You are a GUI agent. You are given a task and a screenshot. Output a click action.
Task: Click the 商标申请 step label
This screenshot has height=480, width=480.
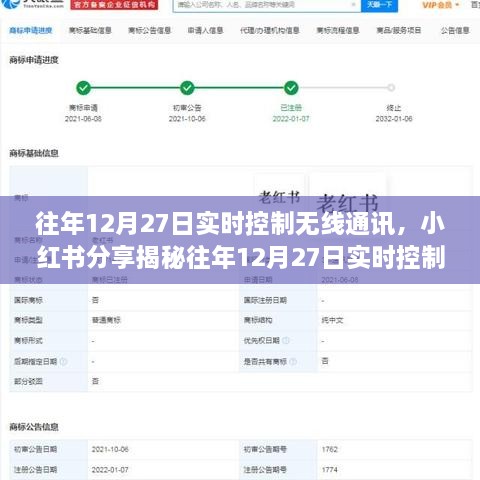click(83, 108)
